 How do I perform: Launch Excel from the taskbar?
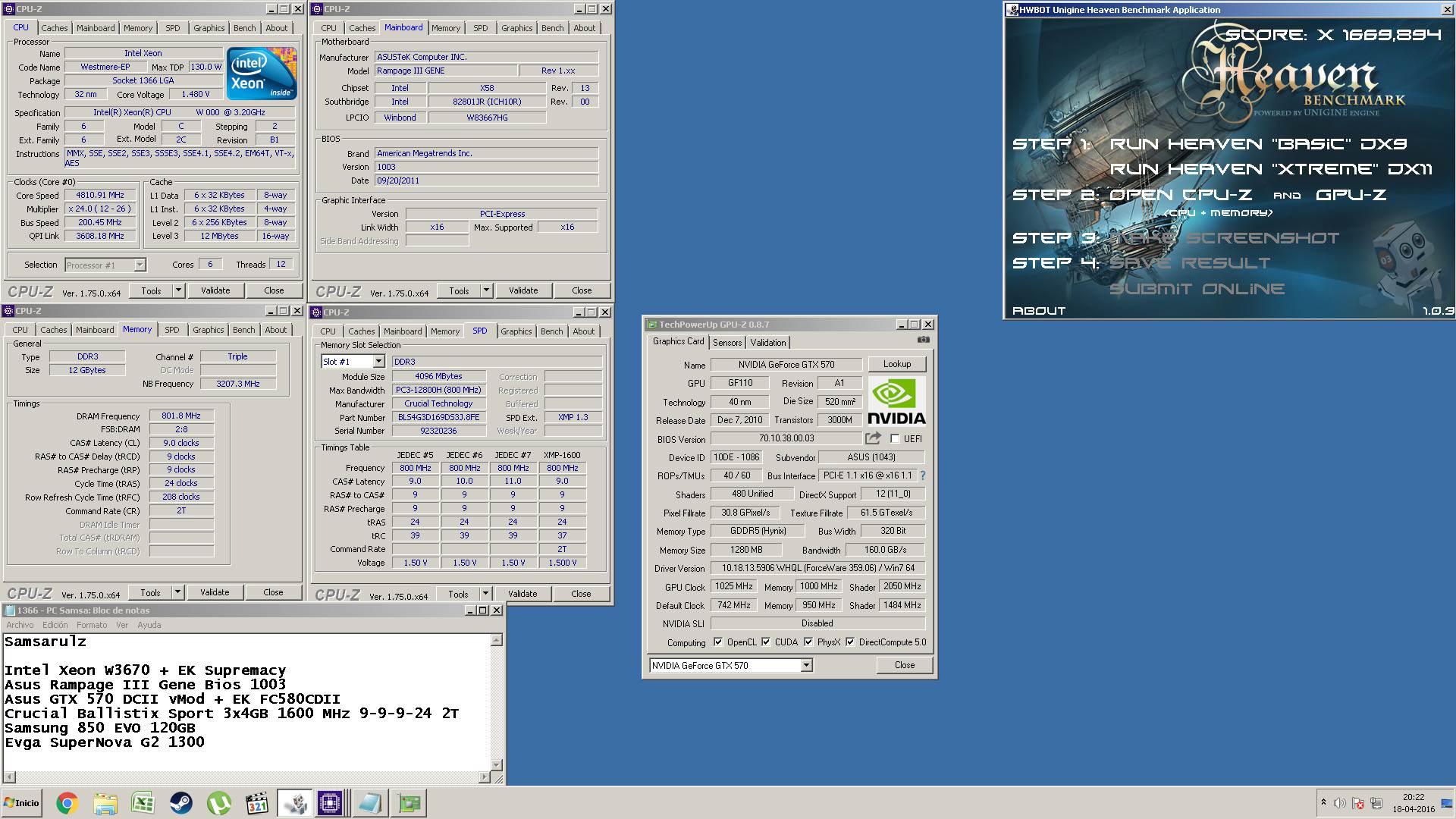coord(143,803)
